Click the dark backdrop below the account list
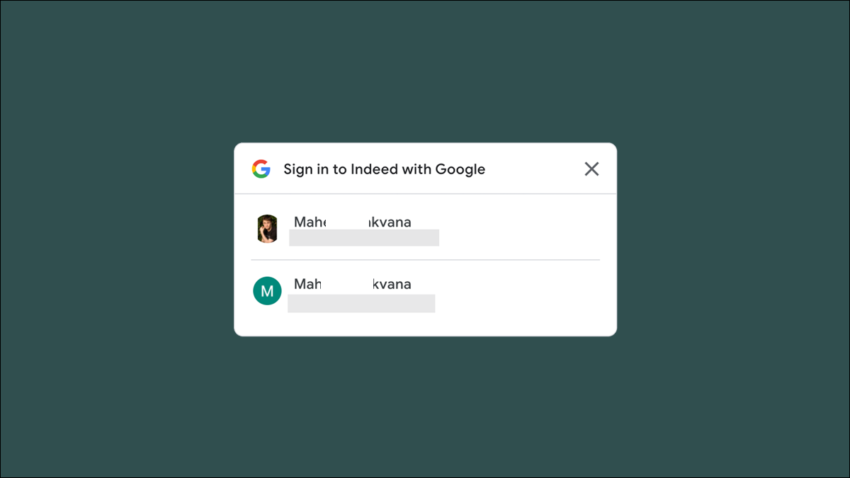The image size is (850, 478). (425, 406)
